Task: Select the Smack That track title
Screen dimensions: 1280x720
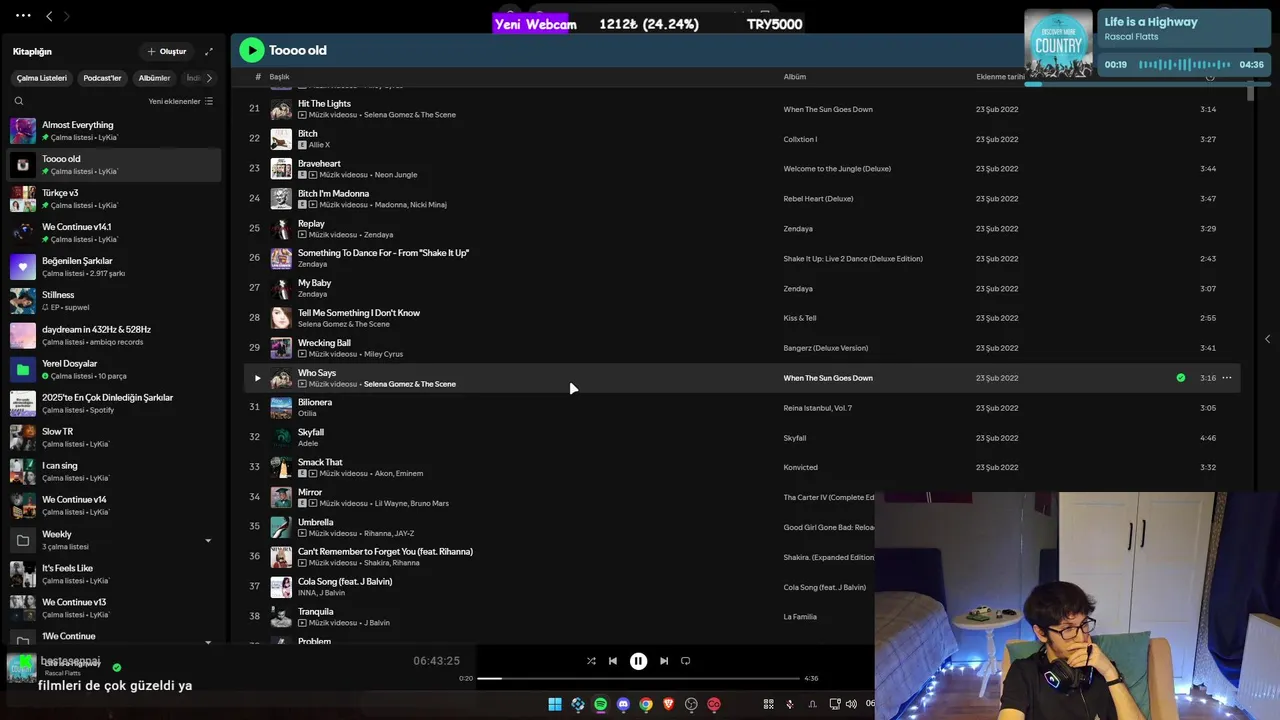Action: click(320, 462)
